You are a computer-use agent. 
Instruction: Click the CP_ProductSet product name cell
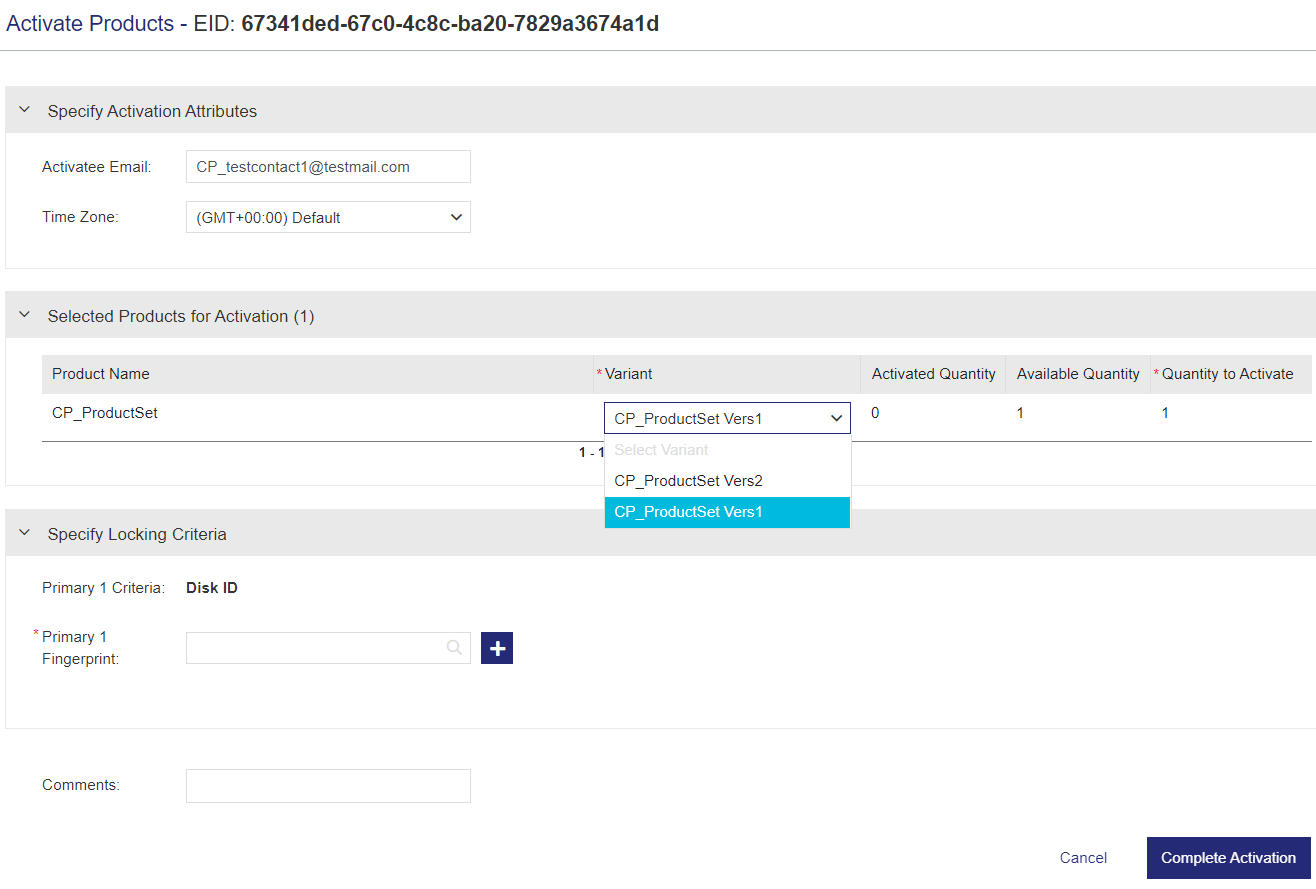click(x=105, y=412)
